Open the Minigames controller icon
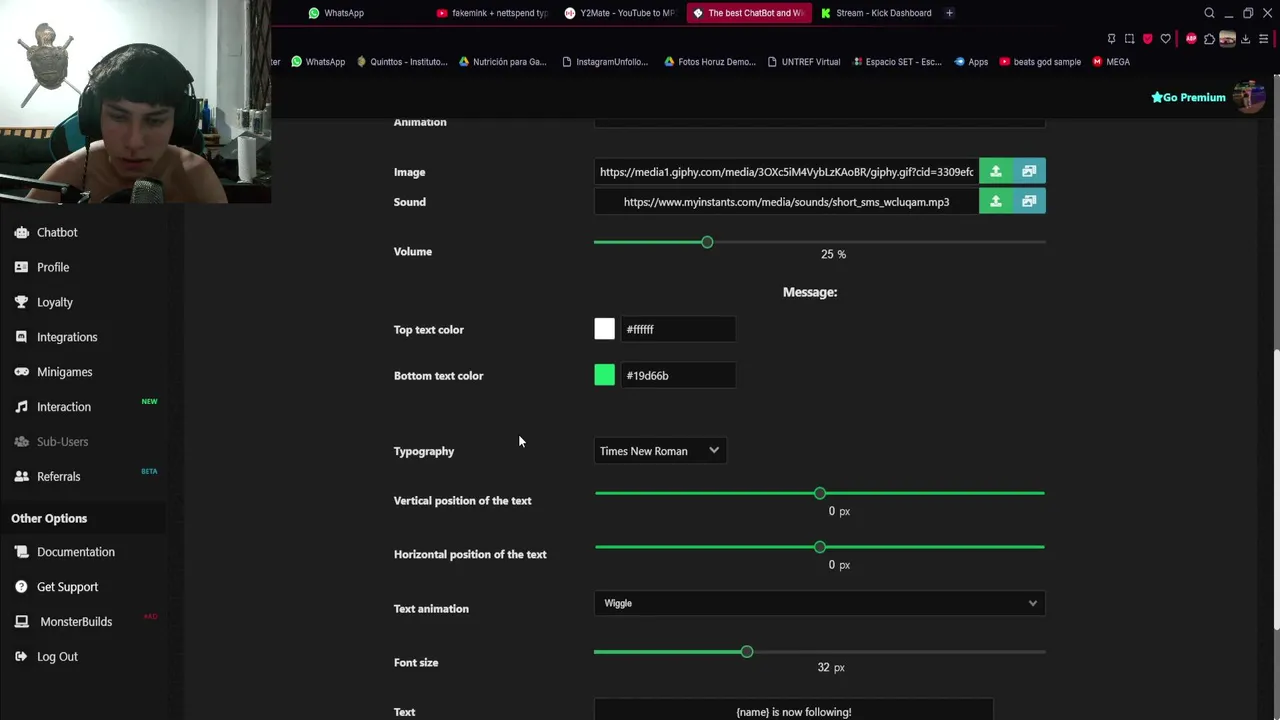The width and height of the screenshot is (1280, 720). pyautogui.click(x=21, y=372)
